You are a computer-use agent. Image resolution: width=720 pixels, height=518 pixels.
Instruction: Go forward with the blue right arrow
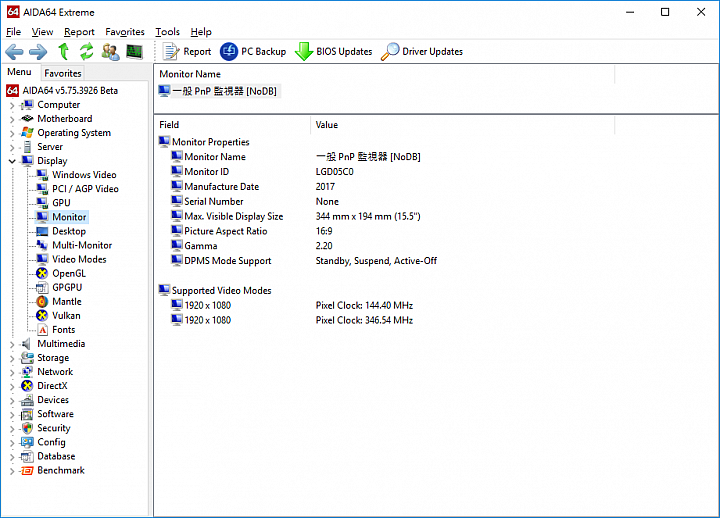[x=38, y=51]
